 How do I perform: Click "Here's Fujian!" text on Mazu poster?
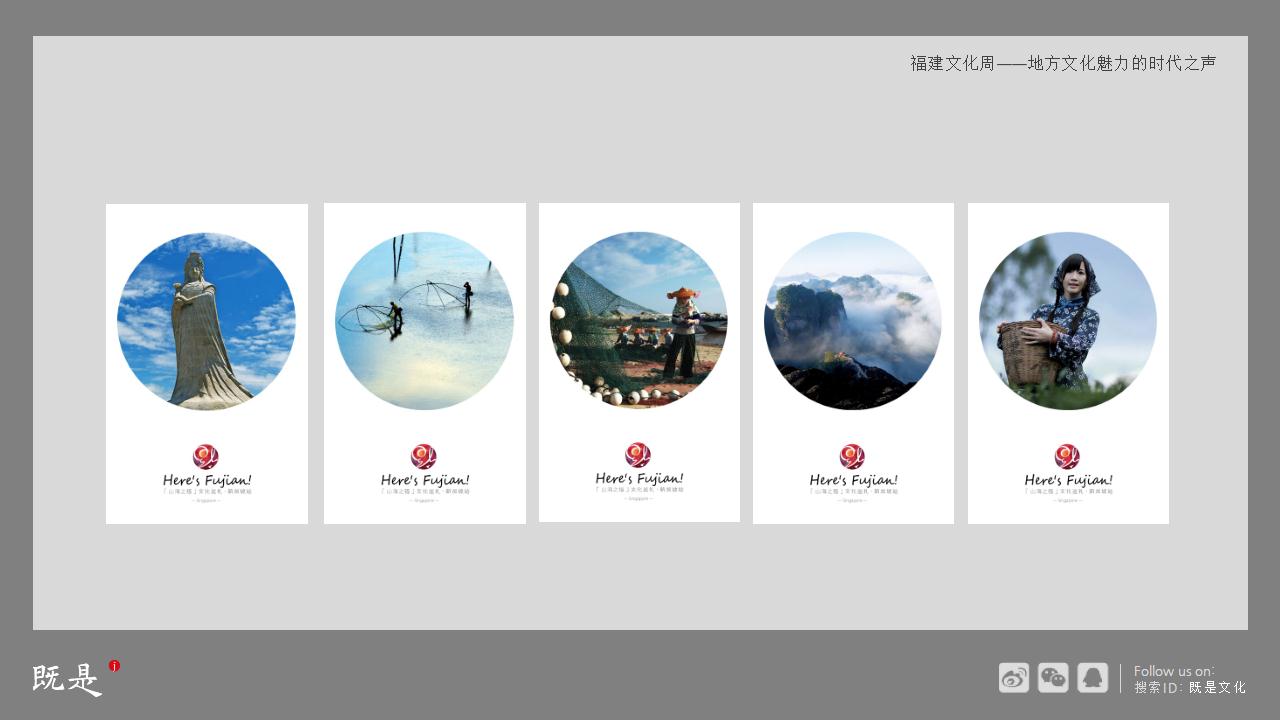click(207, 481)
